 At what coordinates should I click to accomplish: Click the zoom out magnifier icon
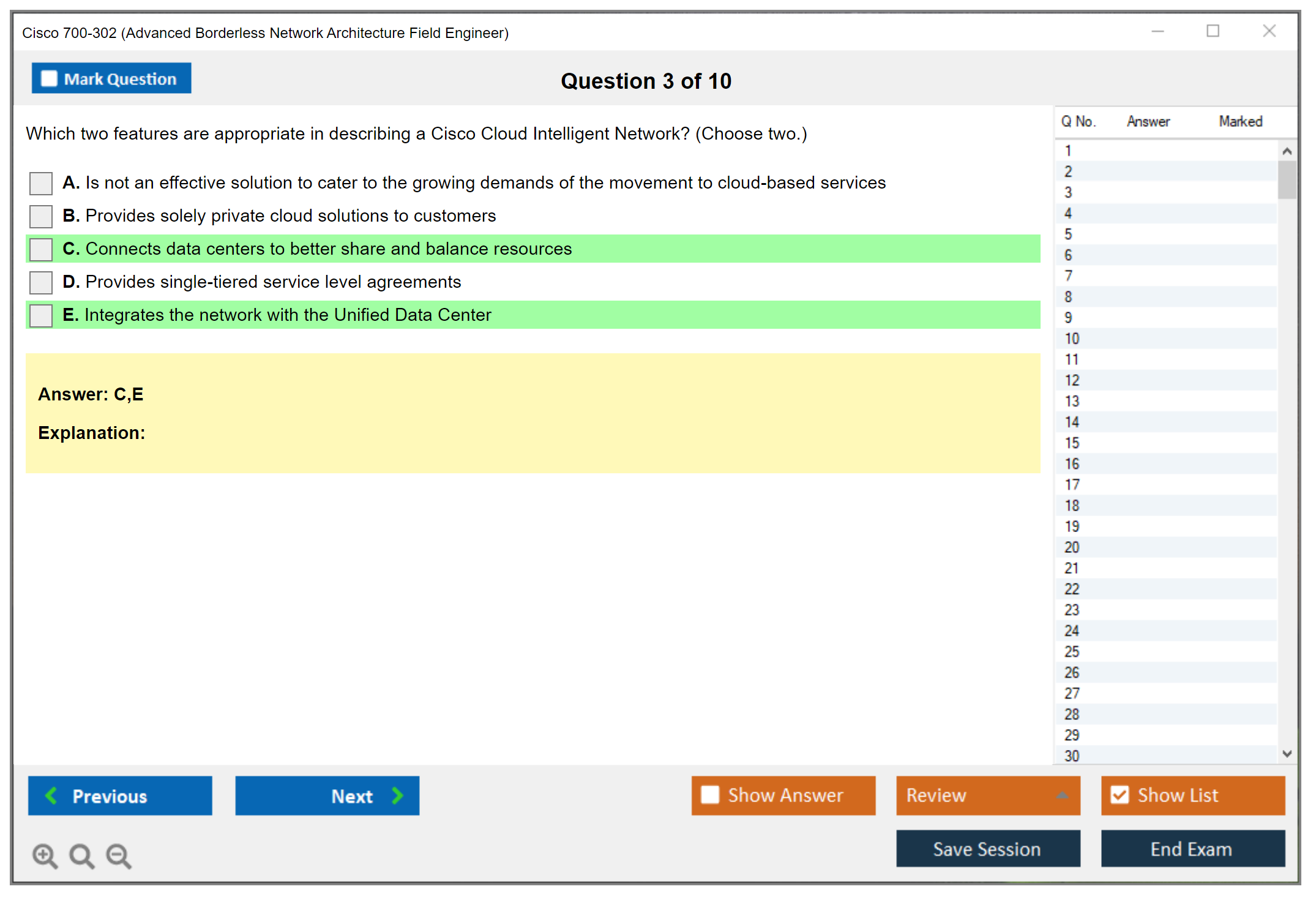[x=119, y=855]
